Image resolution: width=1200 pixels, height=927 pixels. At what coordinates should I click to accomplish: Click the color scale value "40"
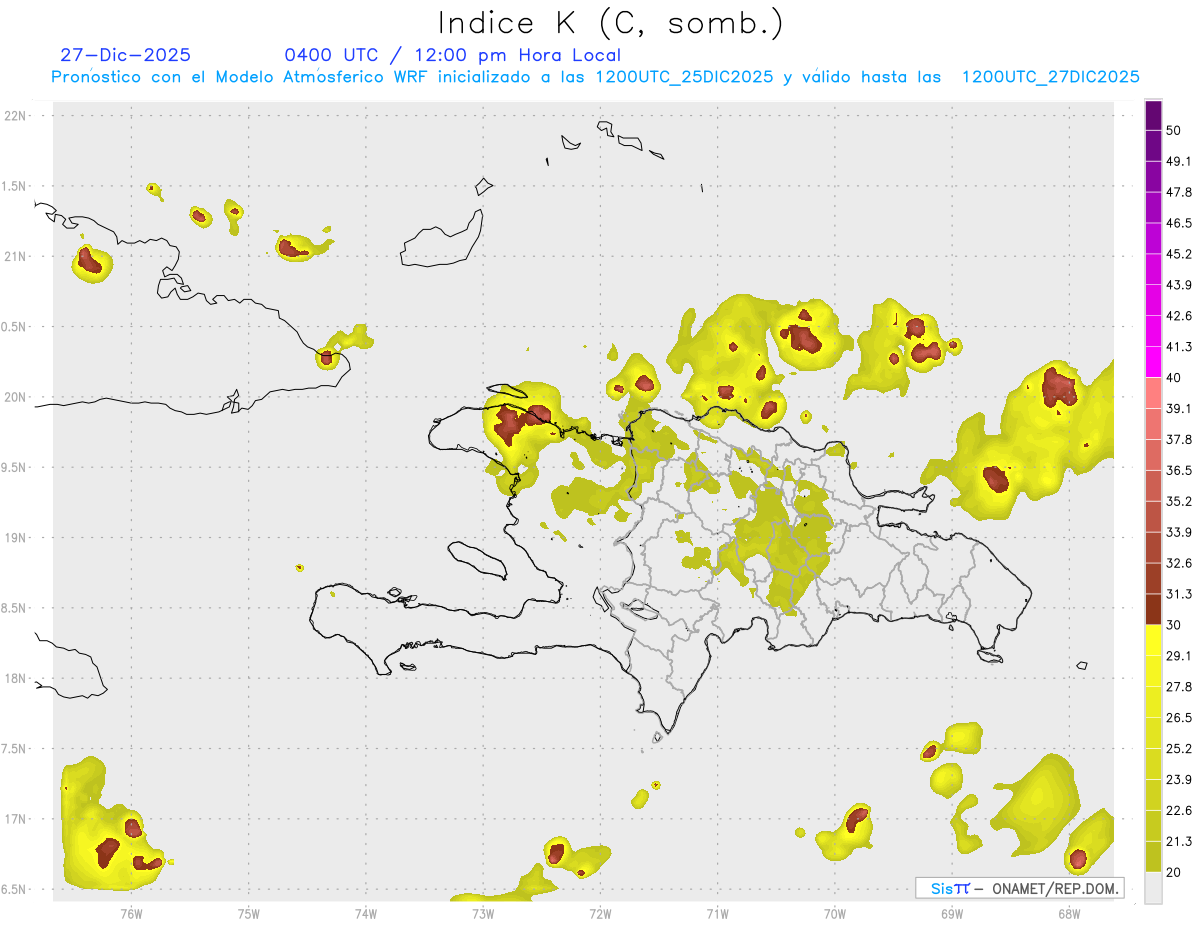[x=1173, y=378]
